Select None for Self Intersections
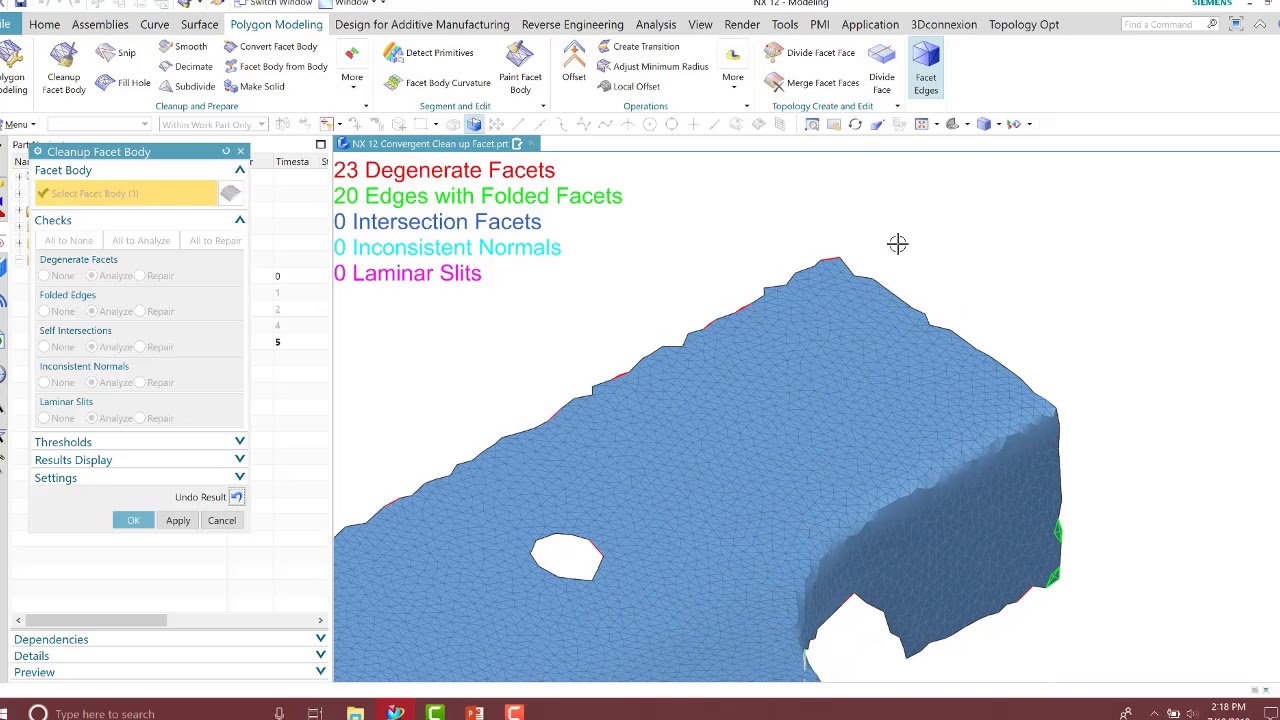Viewport: 1280px width, 720px height. click(44, 347)
